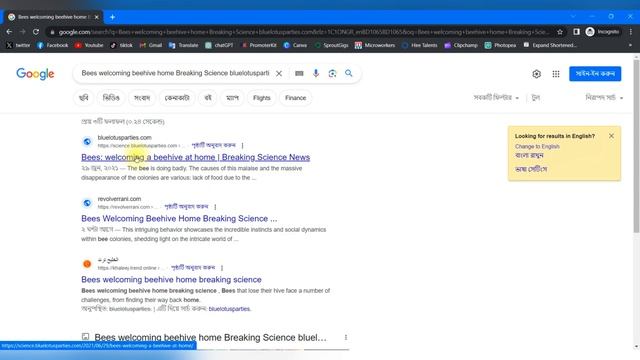Open the Microworkers bookmark
The width and height of the screenshot is (640, 360).
click(x=375, y=45)
